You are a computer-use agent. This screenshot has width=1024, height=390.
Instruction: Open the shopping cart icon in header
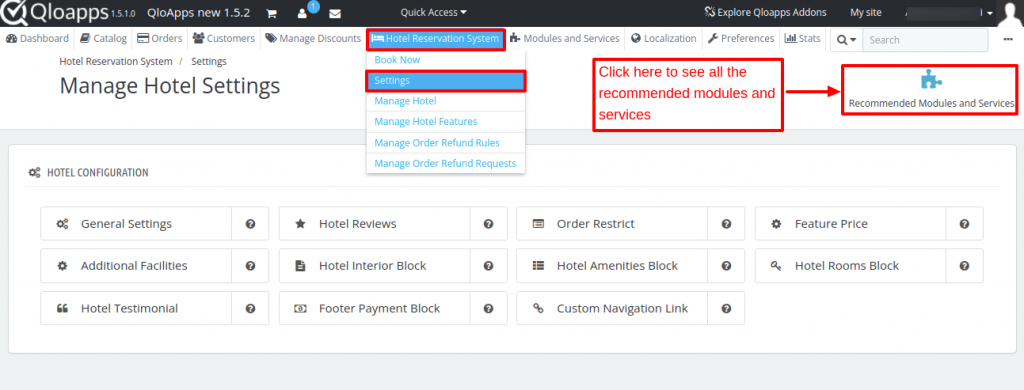pos(271,12)
